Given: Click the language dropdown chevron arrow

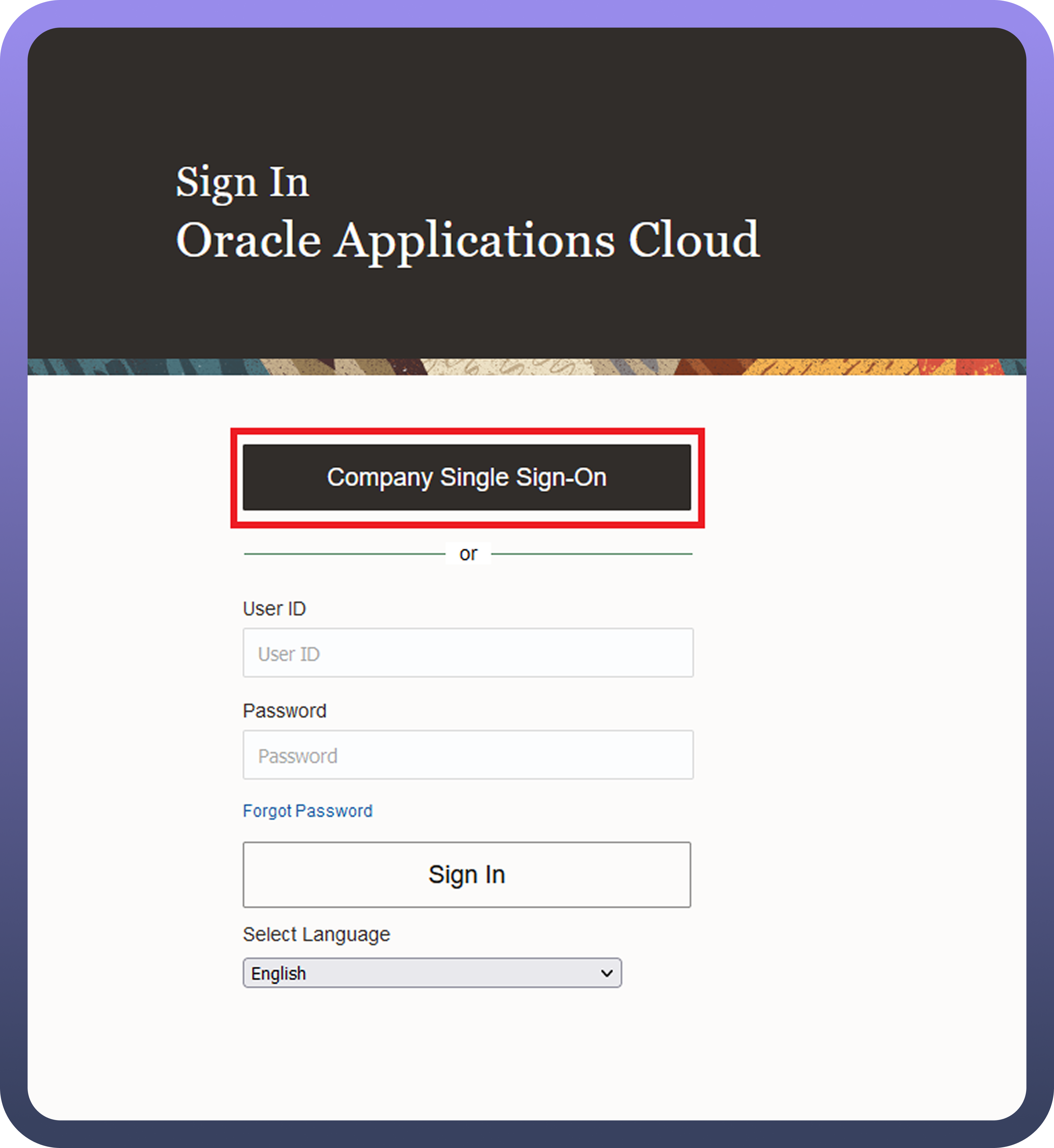Looking at the screenshot, I should [607, 973].
